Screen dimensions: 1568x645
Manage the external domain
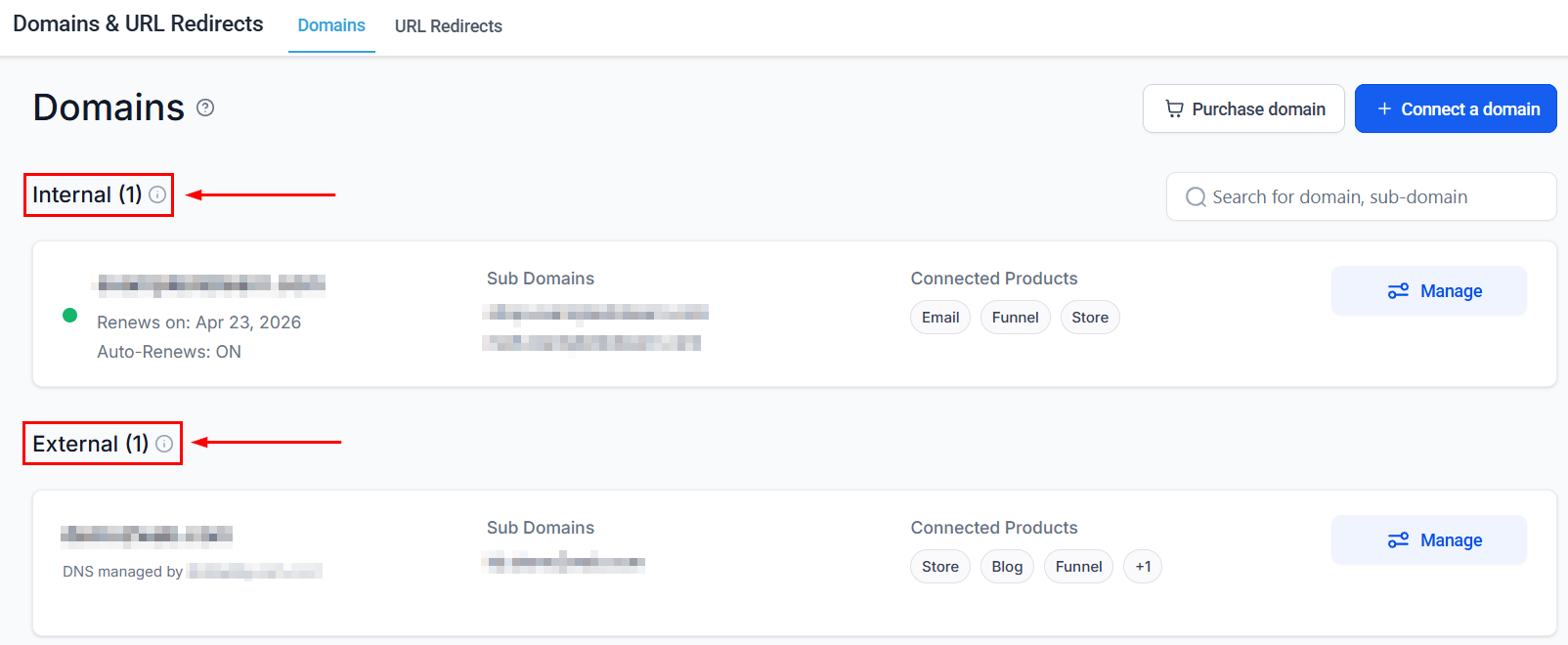click(1429, 540)
